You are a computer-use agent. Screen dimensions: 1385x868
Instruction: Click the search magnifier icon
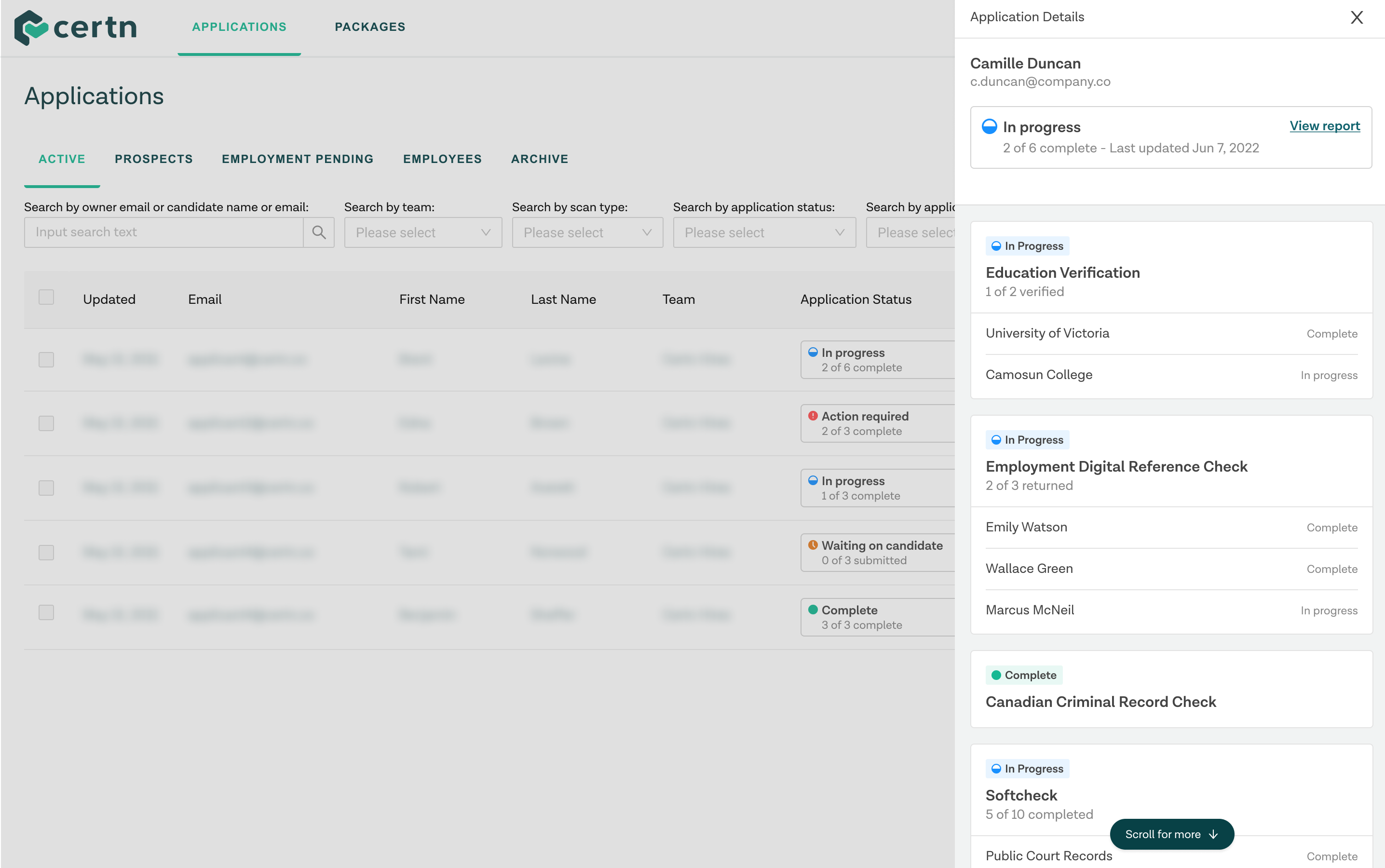click(x=319, y=232)
